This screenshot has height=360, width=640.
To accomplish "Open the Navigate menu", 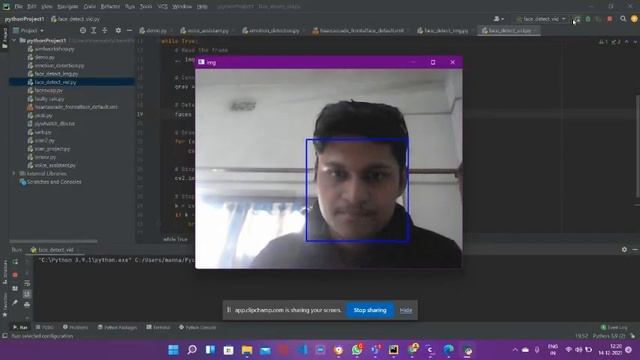I will [x=68, y=7].
